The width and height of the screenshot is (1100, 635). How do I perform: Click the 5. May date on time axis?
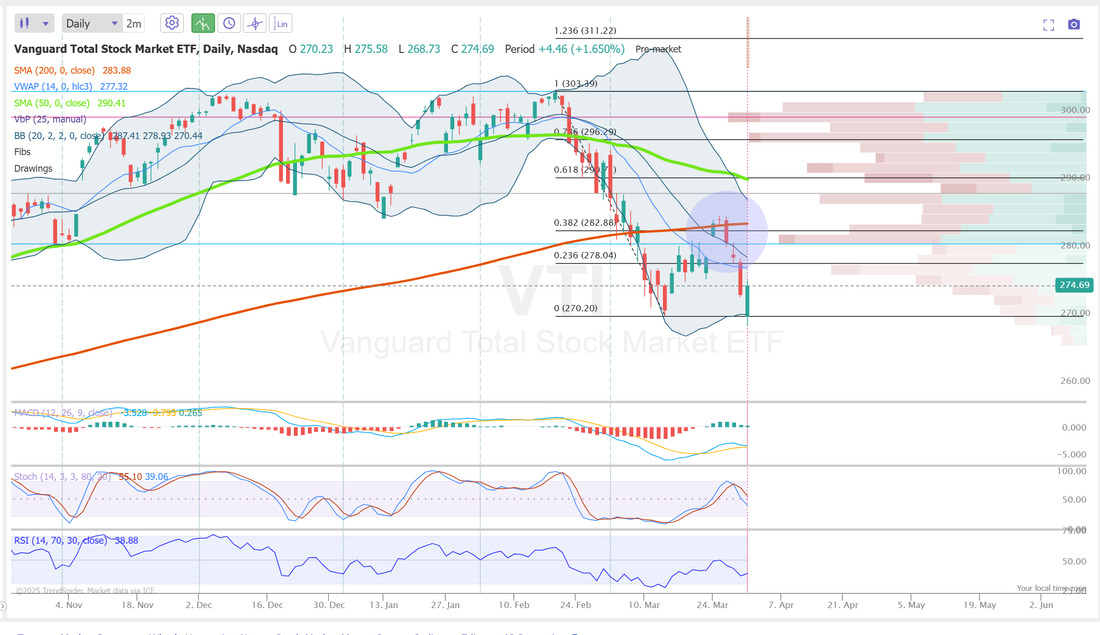point(911,605)
